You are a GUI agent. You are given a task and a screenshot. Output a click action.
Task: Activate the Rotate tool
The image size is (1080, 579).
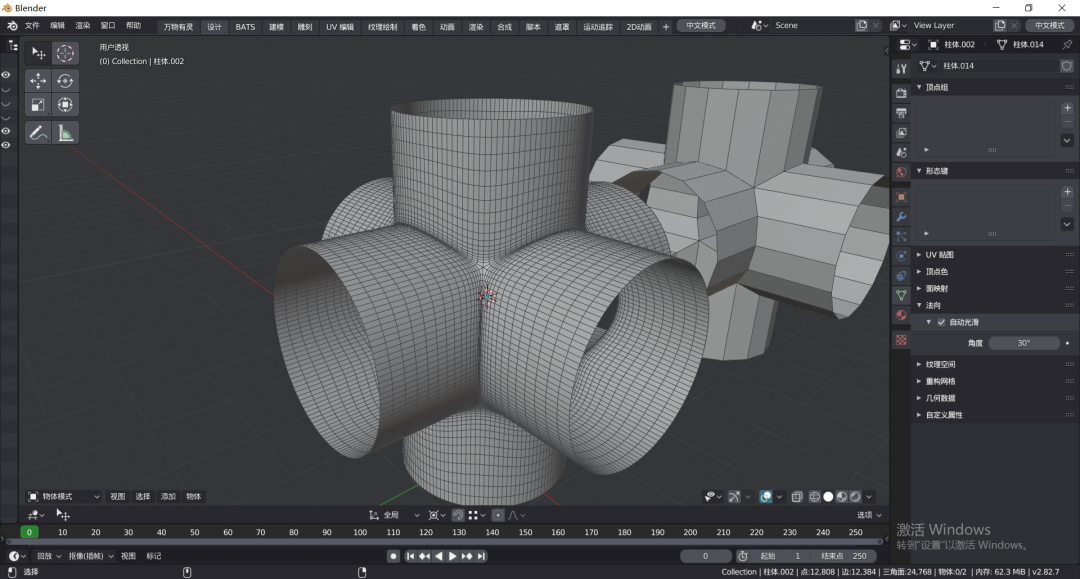click(x=65, y=81)
